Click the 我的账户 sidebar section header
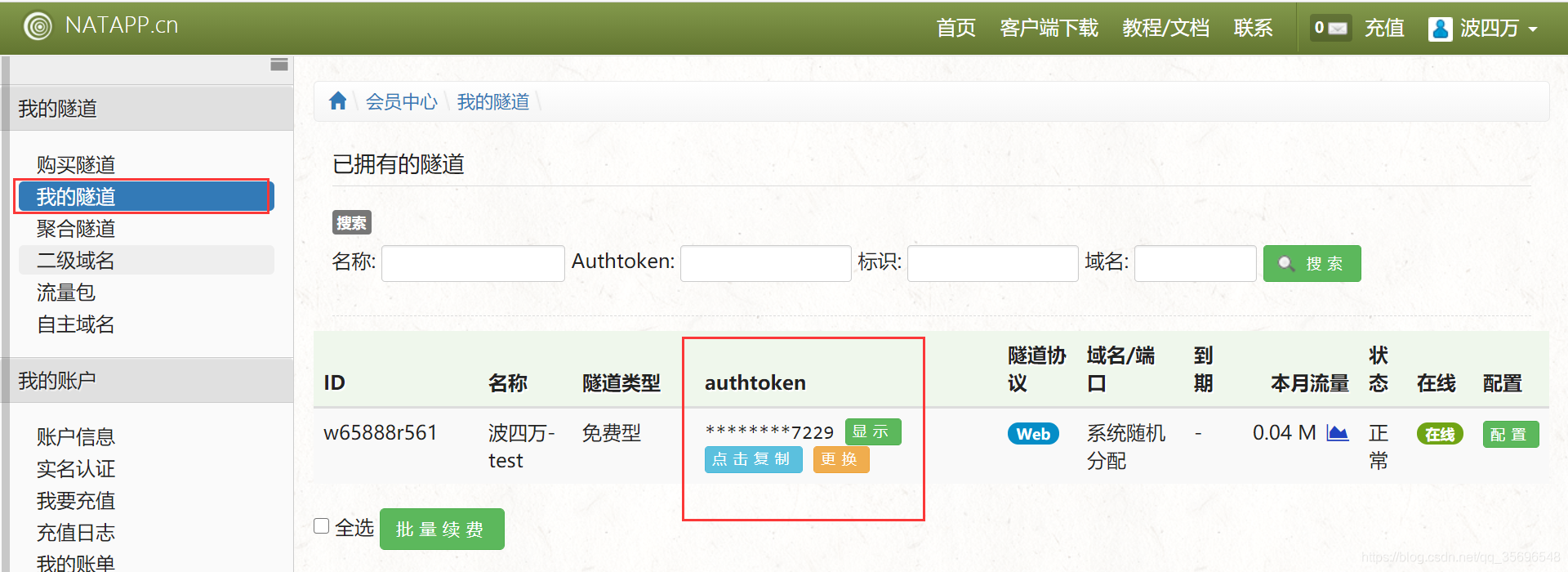 (x=147, y=380)
